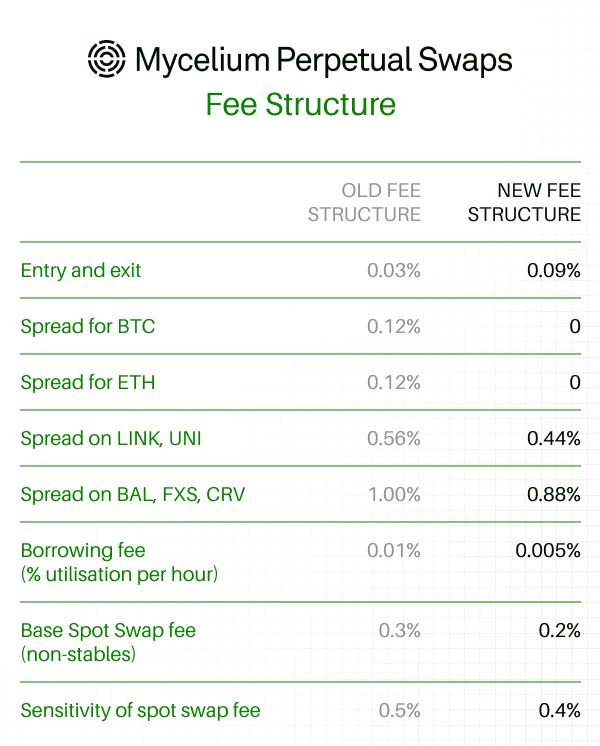600x746 pixels.
Task: Click the Spread on LINK, UNI label
Action: pyautogui.click(x=111, y=438)
